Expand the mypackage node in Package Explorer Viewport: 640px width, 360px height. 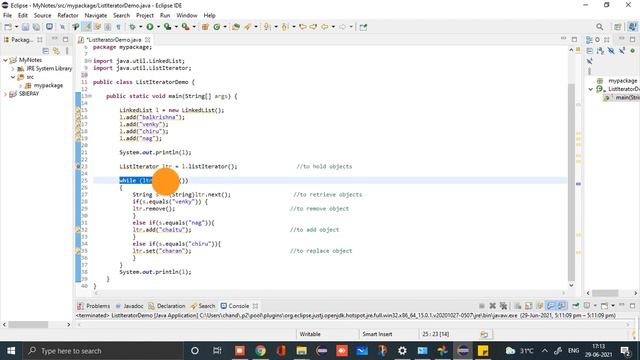20,86
